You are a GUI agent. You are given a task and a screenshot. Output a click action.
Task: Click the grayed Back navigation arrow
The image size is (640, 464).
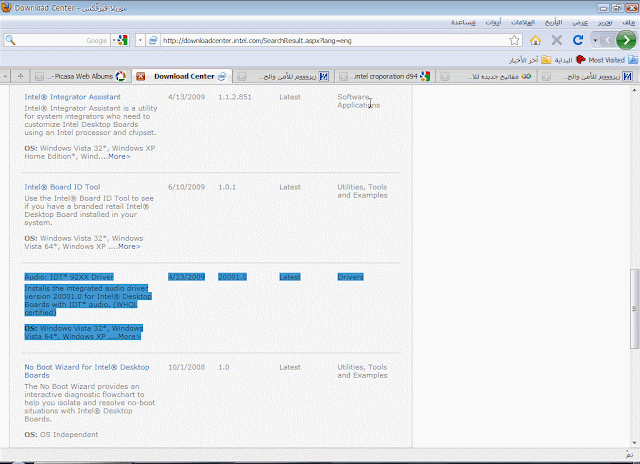(608, 40)
